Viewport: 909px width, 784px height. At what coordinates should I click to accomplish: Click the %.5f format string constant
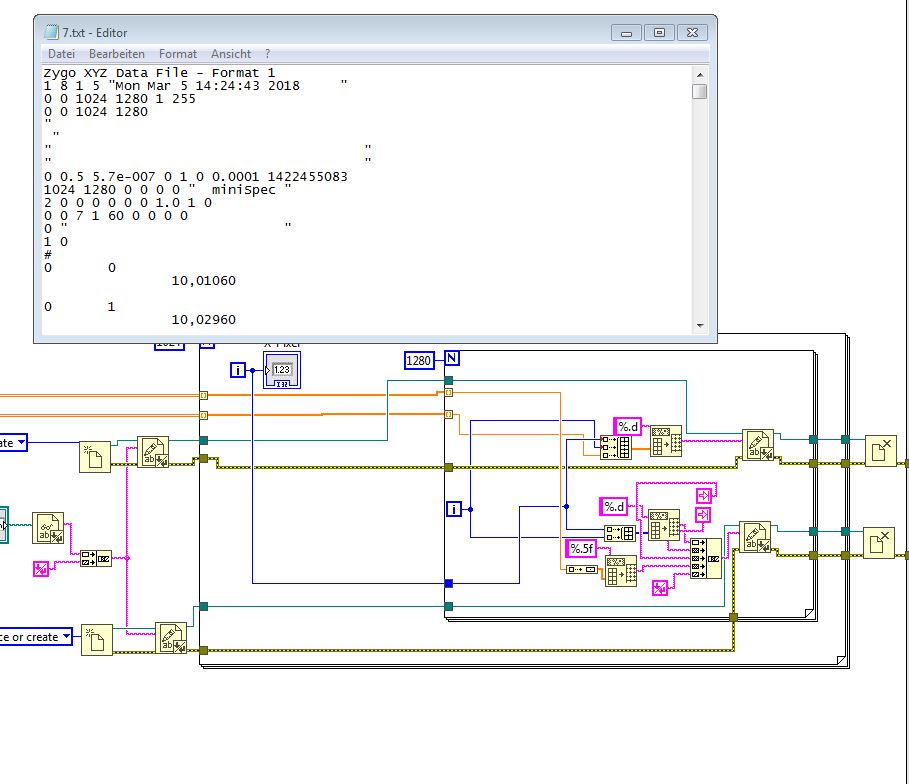(581, 548)
